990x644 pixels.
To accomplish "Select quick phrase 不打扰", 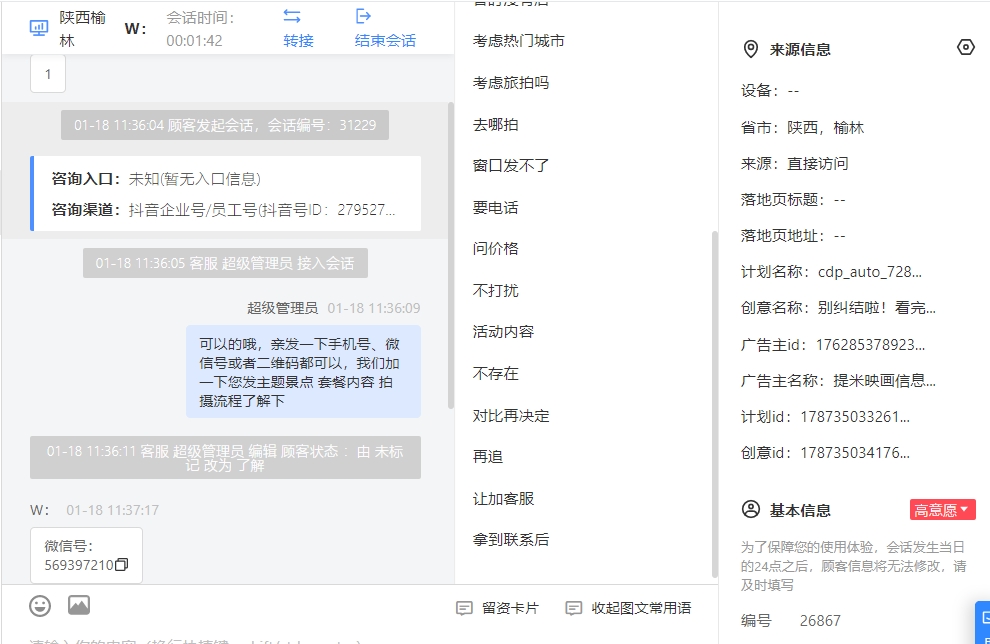I will 496,290.
